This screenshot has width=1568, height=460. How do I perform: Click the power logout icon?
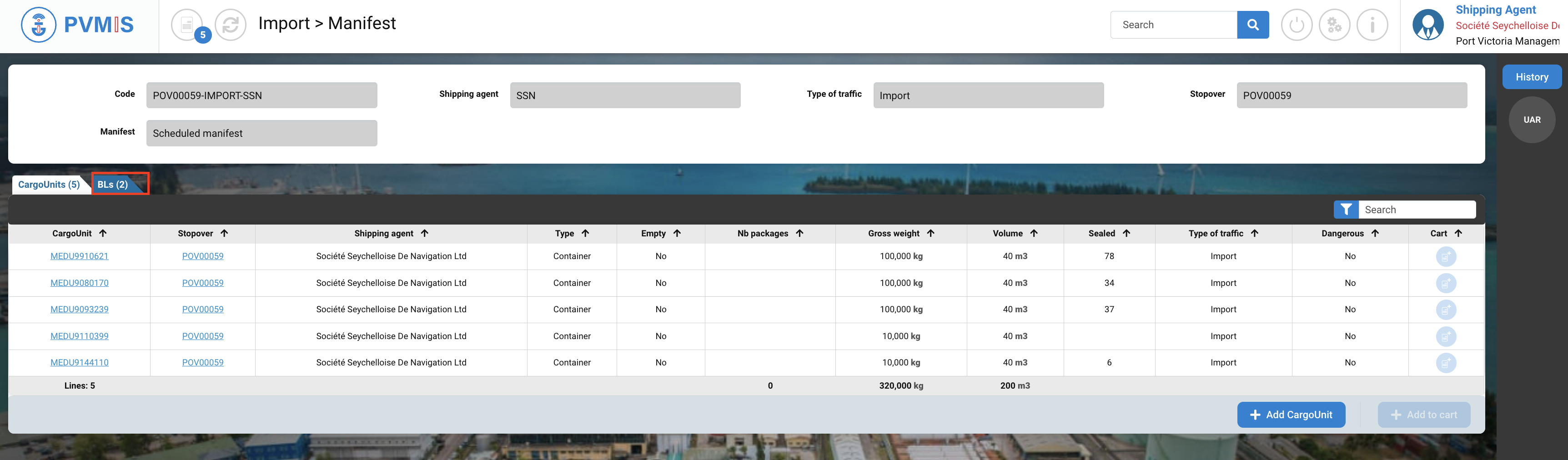click(1296, 25)
